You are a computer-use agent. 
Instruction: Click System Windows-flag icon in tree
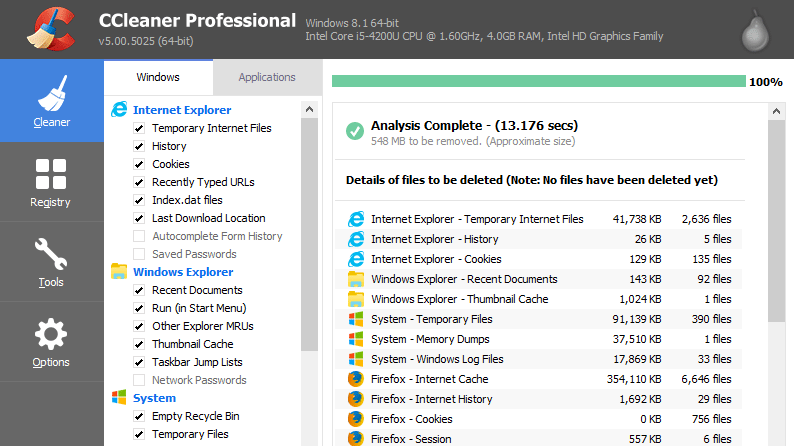coord(119,397)
